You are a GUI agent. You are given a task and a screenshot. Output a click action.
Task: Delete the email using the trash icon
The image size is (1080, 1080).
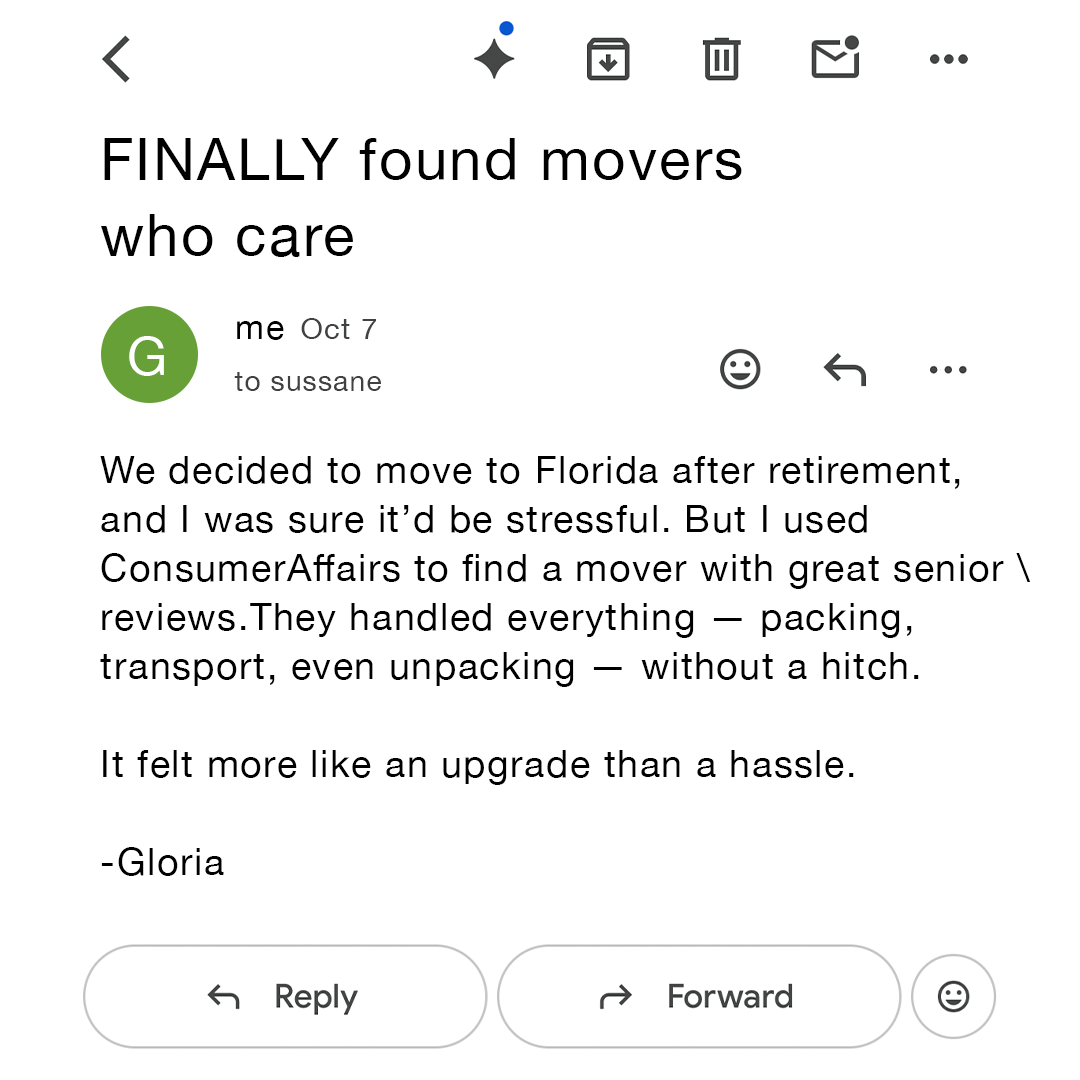721,59
